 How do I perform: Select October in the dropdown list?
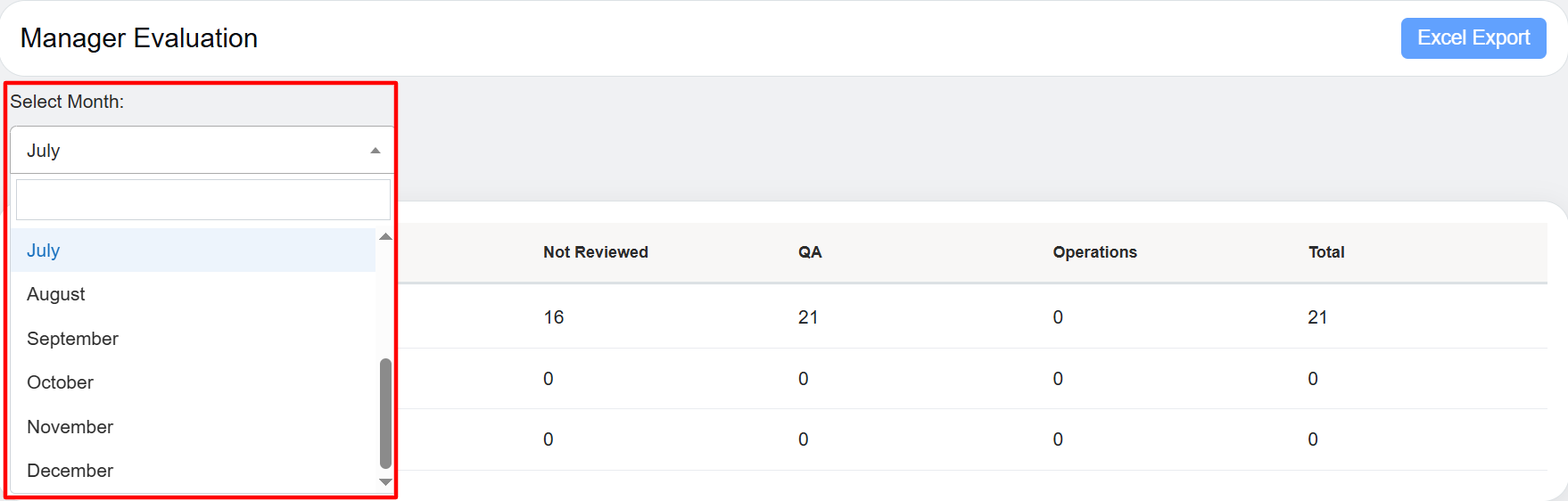60,382
